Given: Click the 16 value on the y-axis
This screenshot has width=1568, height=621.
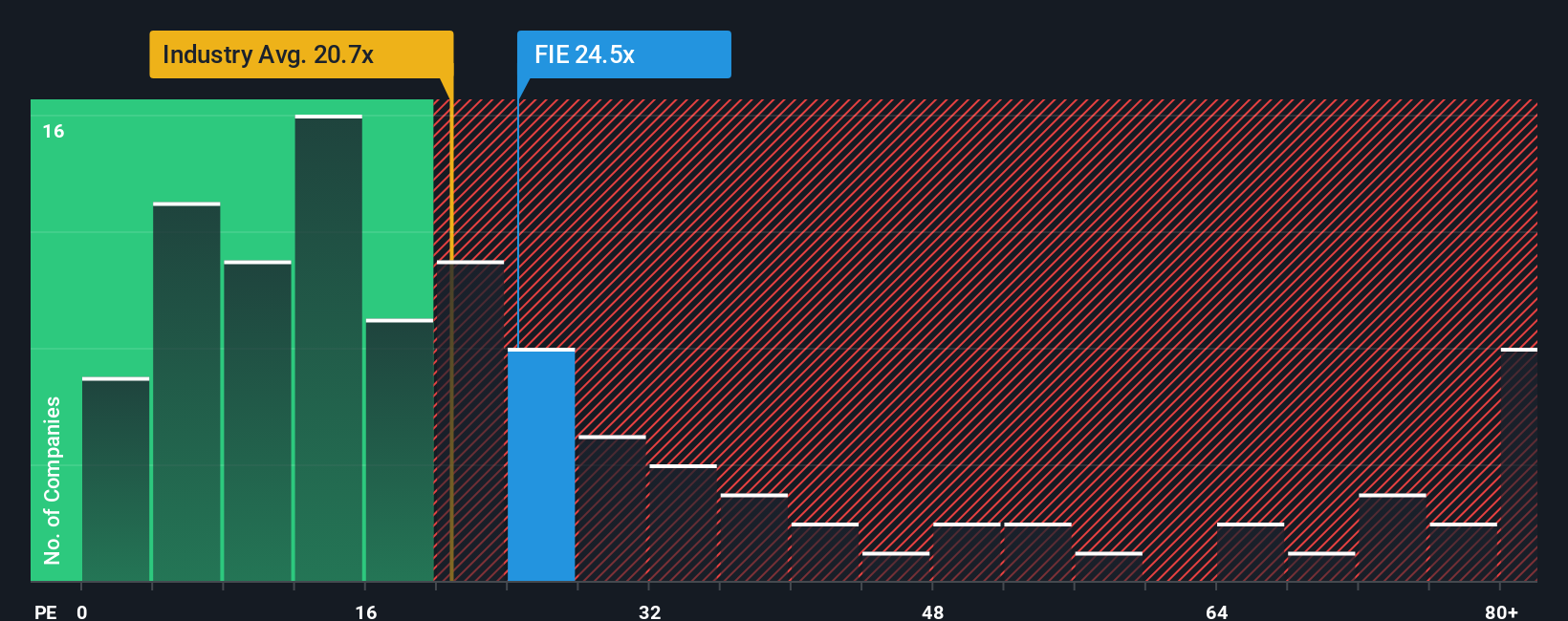Looking at the screenshot, I should pos(54,131).
